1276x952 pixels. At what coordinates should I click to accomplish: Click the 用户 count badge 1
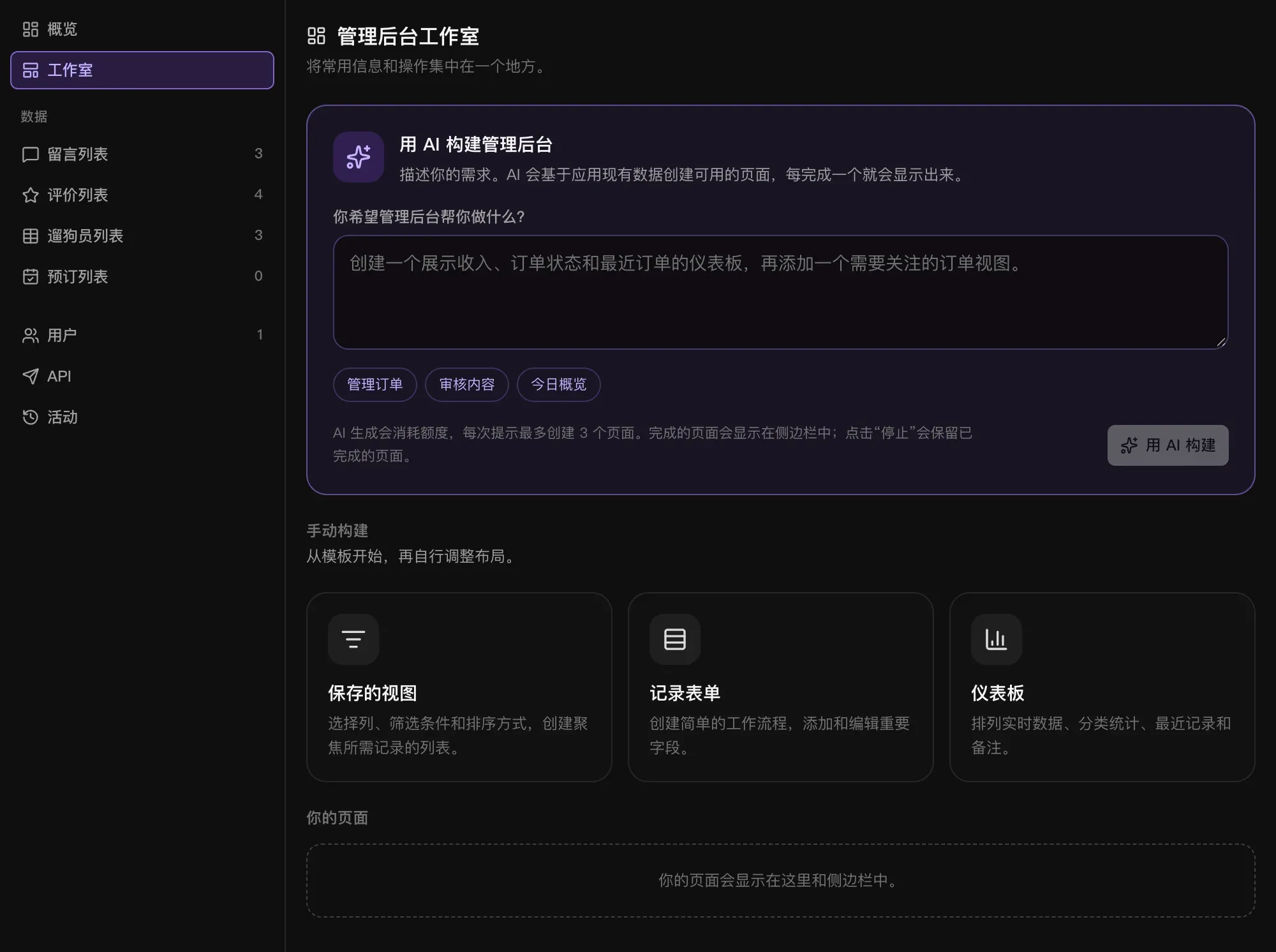[x=260, y=335]
